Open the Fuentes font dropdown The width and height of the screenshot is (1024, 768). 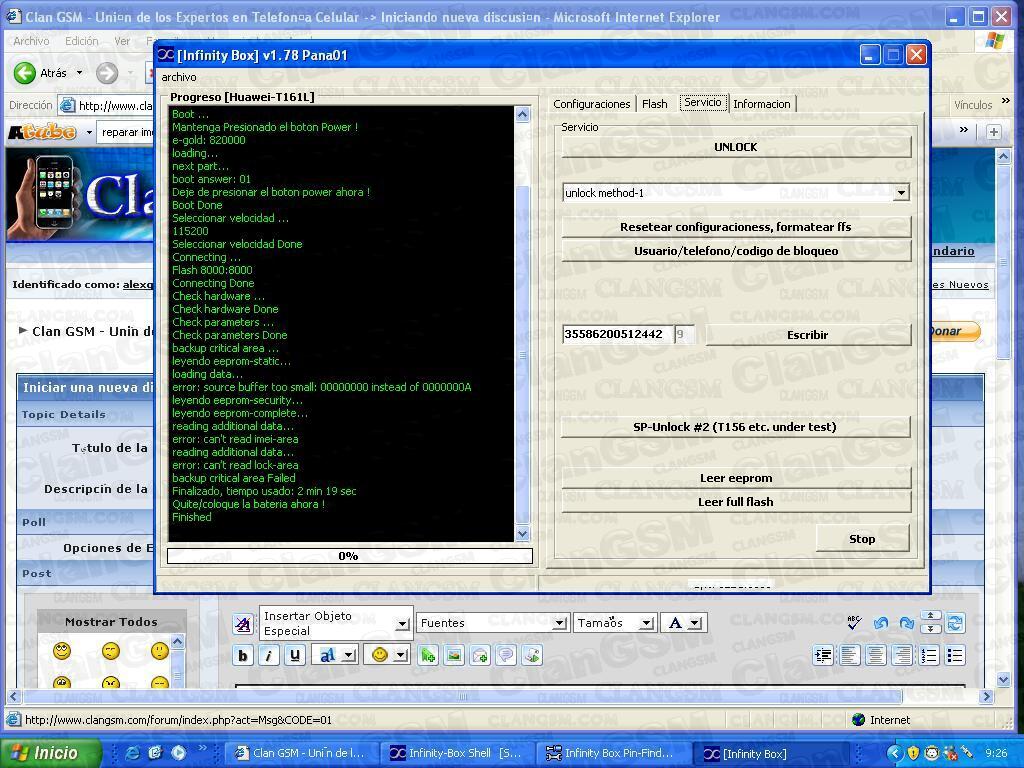(560, 623)
